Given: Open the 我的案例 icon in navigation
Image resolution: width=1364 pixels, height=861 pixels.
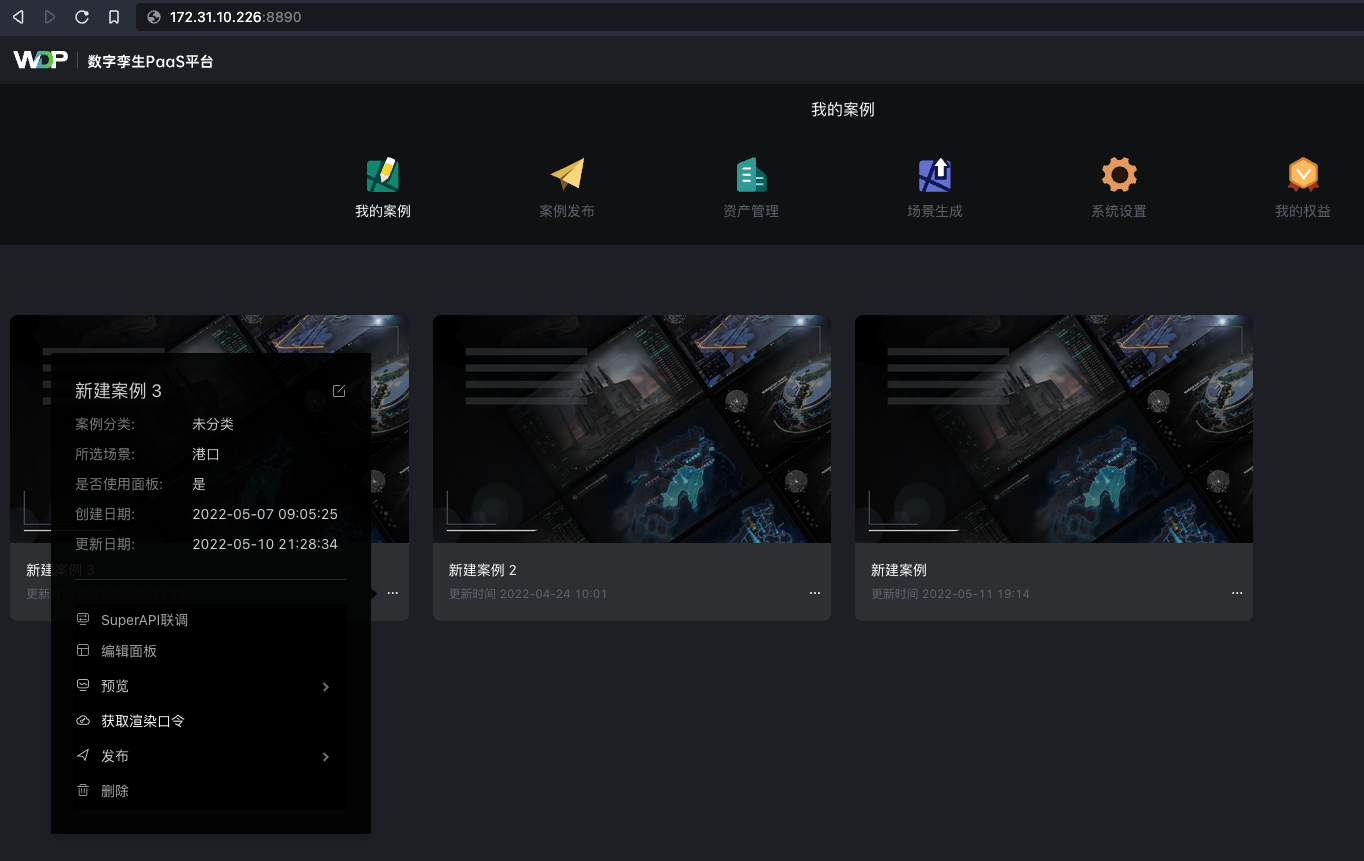Looking at the screenshot, I should [383, 176].
